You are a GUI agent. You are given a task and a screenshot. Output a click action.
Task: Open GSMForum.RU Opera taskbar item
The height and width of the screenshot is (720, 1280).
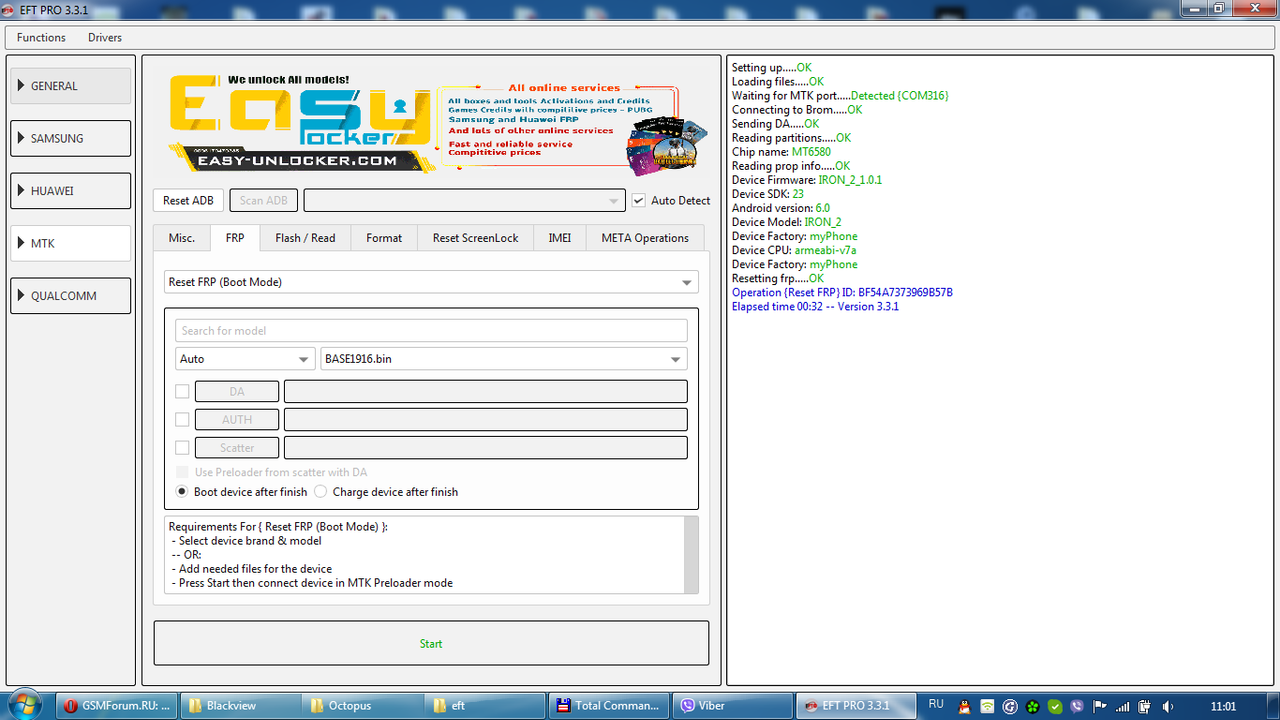(x=118, y=705)
